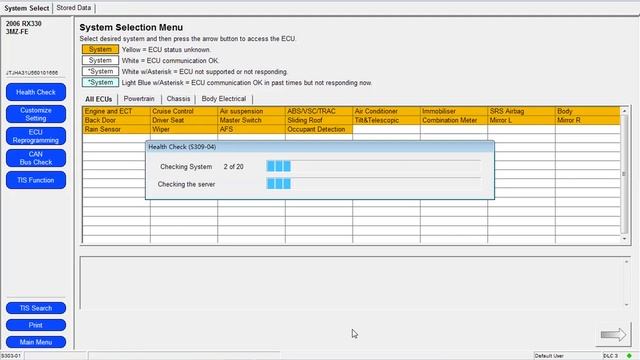Select the SRS Airbag cell
Viewport: 640px width, 360px height.
(521, 111)
